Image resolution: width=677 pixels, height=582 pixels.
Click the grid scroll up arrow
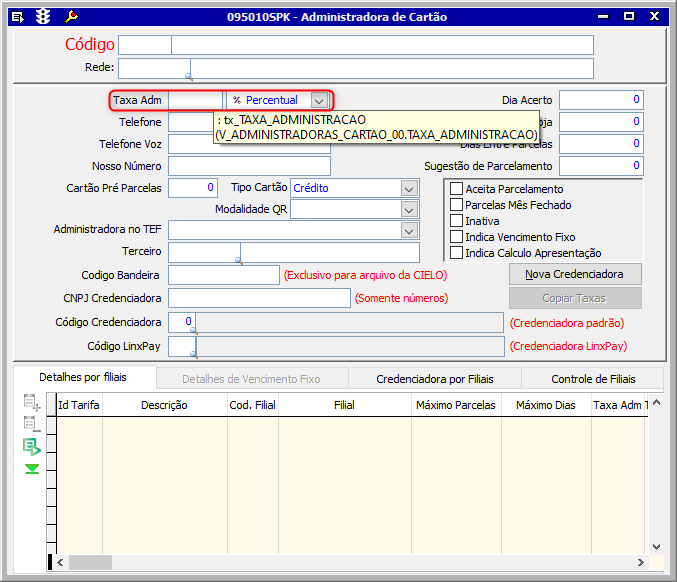656,402
